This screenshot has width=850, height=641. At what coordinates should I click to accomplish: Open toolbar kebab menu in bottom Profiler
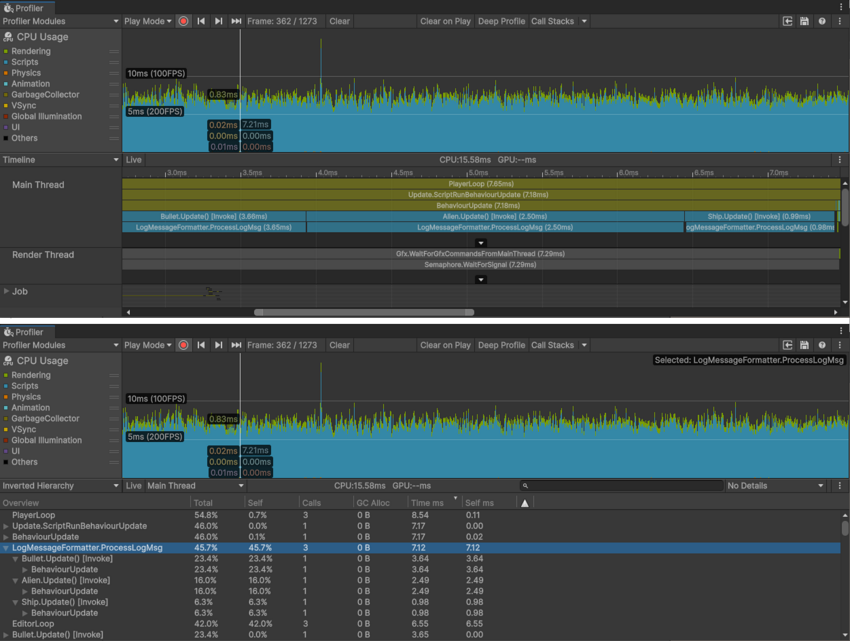point(840,345)
